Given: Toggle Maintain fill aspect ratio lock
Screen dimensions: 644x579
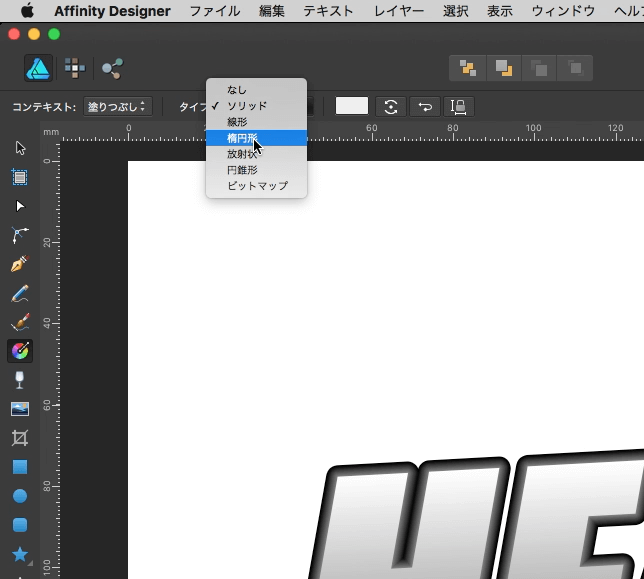Looking at the screenshot, I should 459,107.
